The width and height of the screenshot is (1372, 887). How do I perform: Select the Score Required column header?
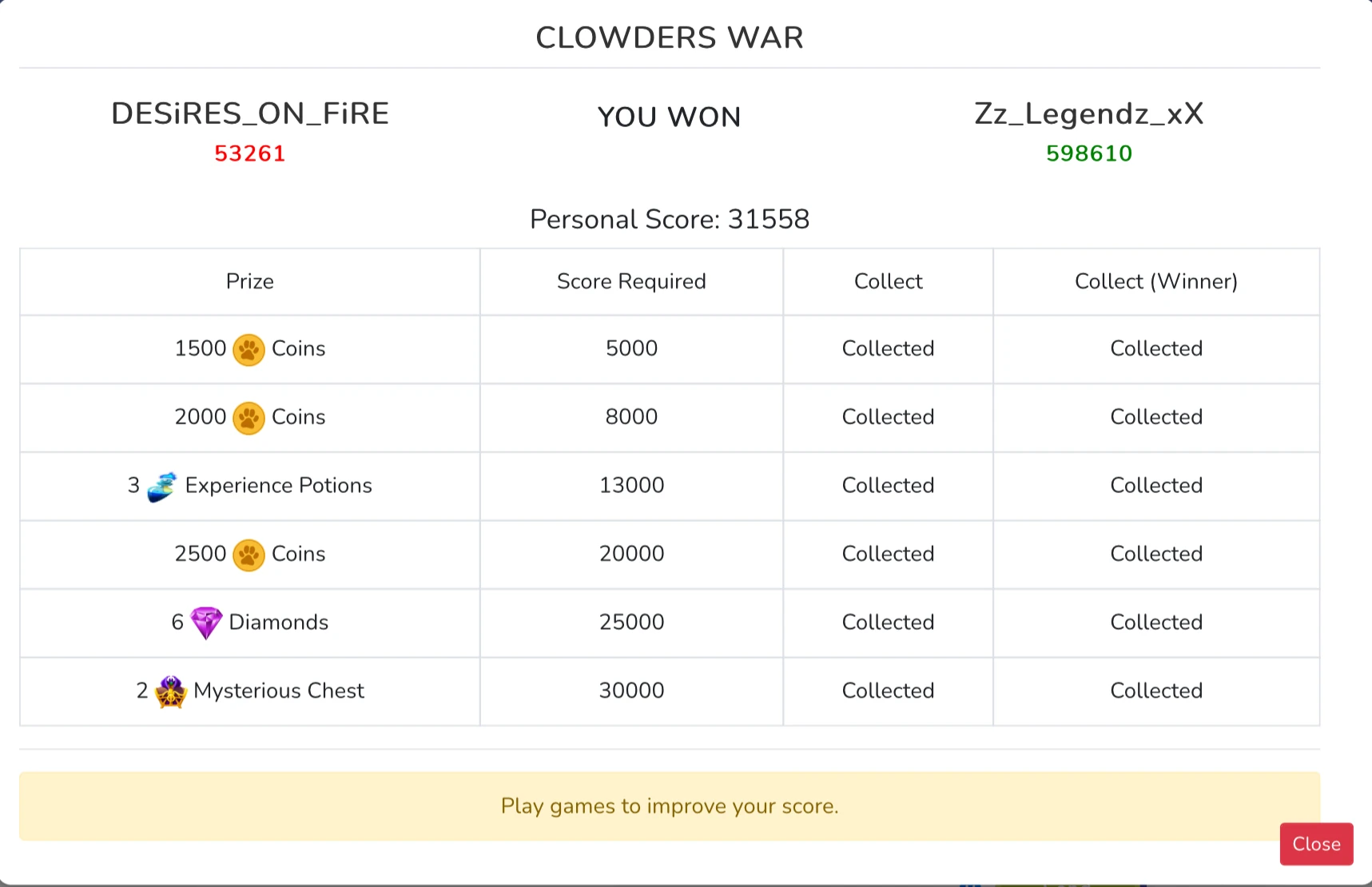point(630,281)
